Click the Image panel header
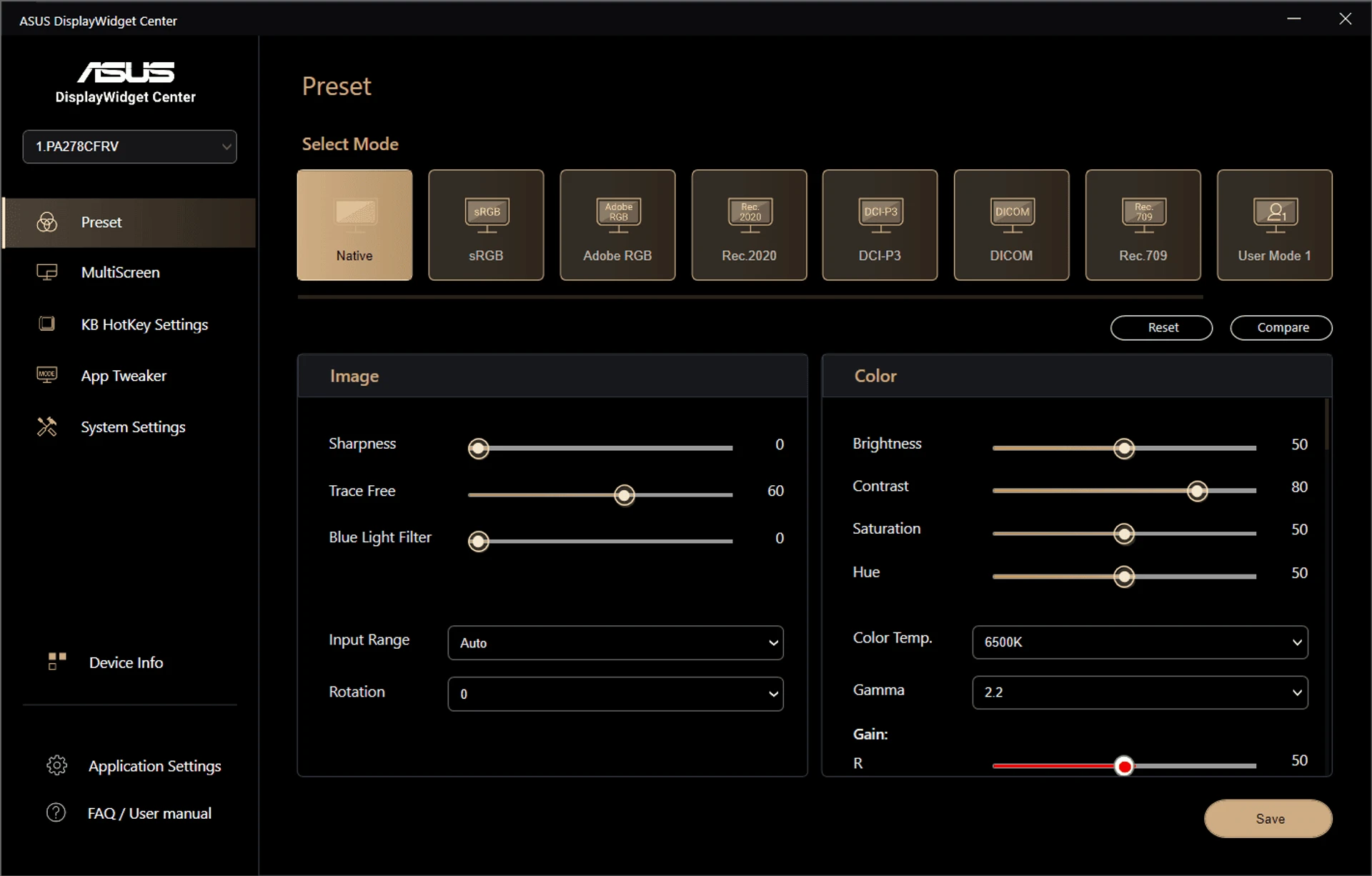Image resolution: width=1372 pixels, height=876 pixels. pos(552,376)
